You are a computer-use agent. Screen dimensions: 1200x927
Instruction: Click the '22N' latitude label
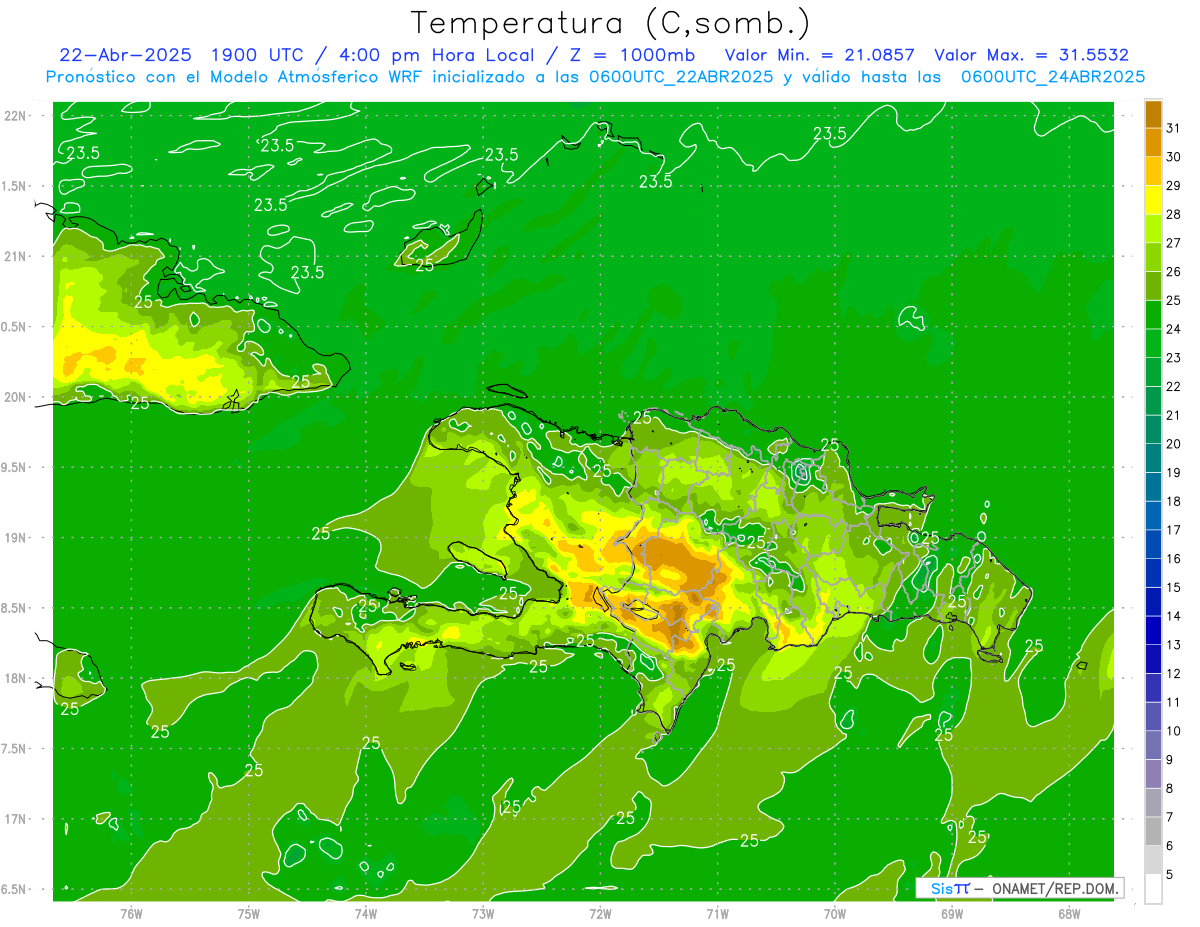(x=15, y=115)
